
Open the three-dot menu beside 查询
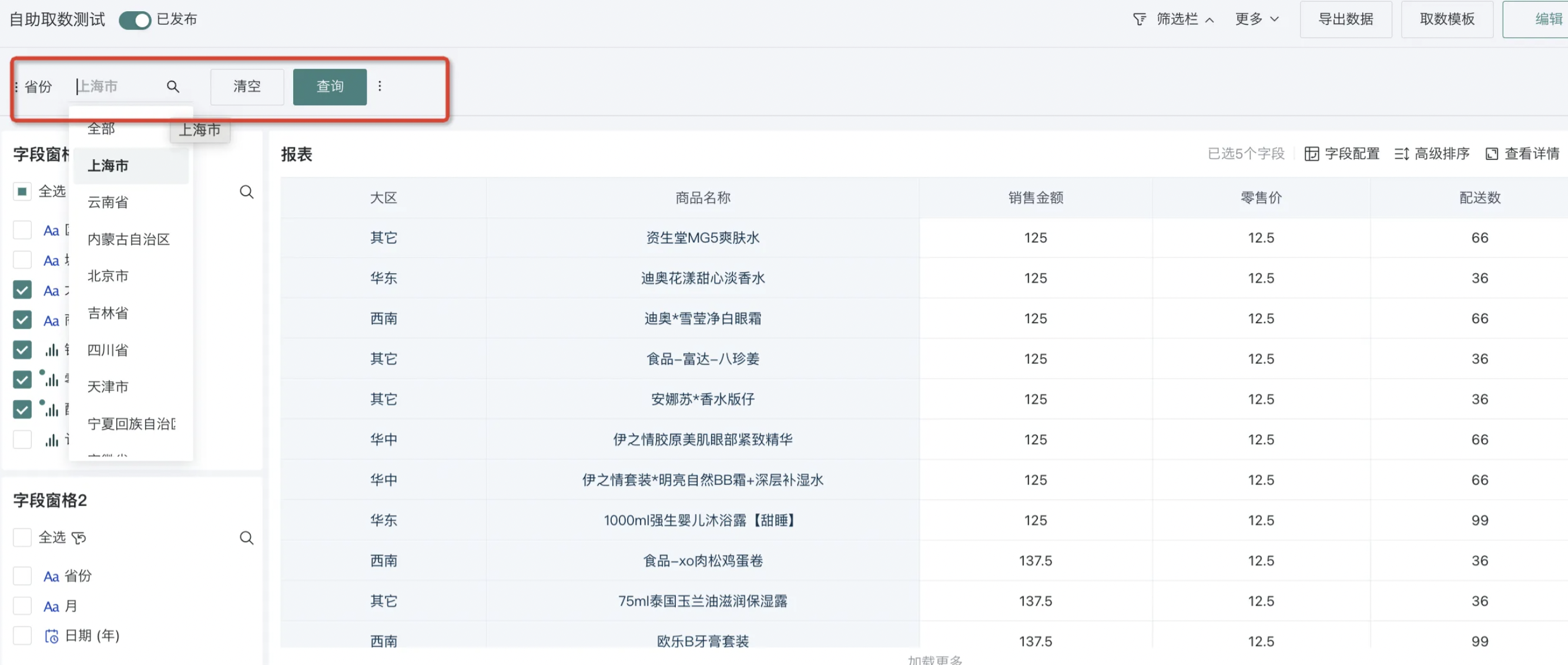click(380, 86)
